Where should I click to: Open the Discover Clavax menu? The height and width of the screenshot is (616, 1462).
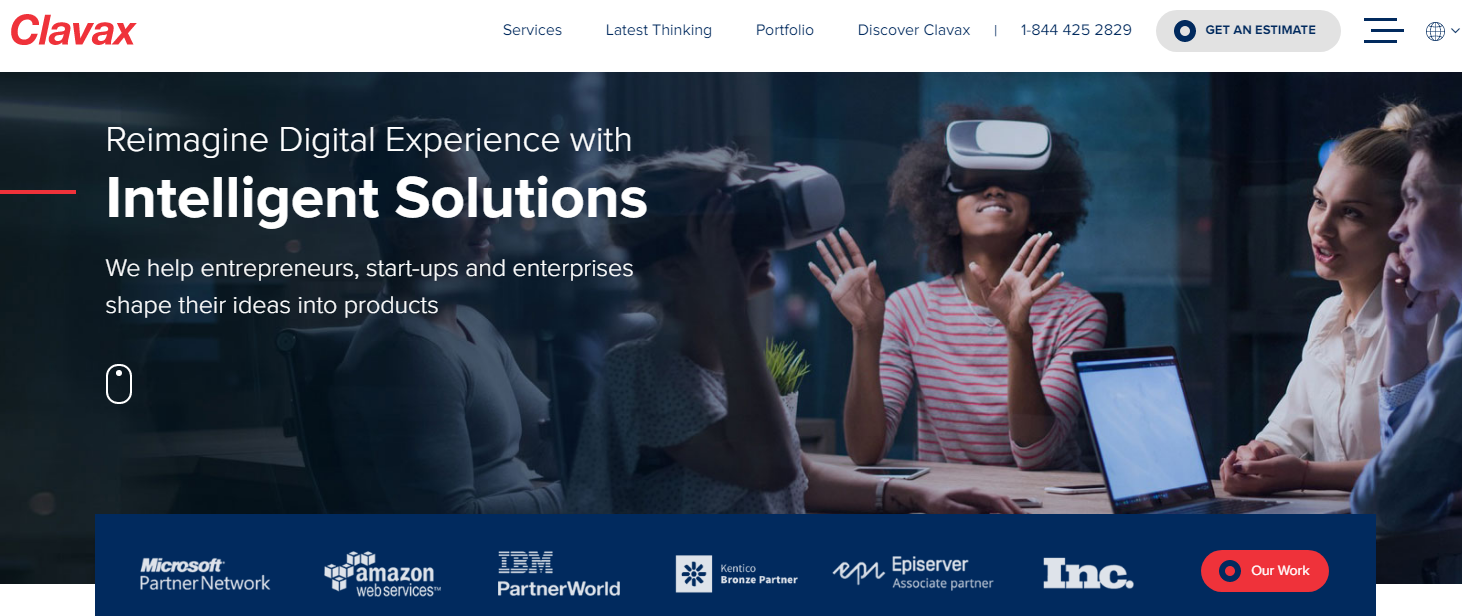(914, 30)
